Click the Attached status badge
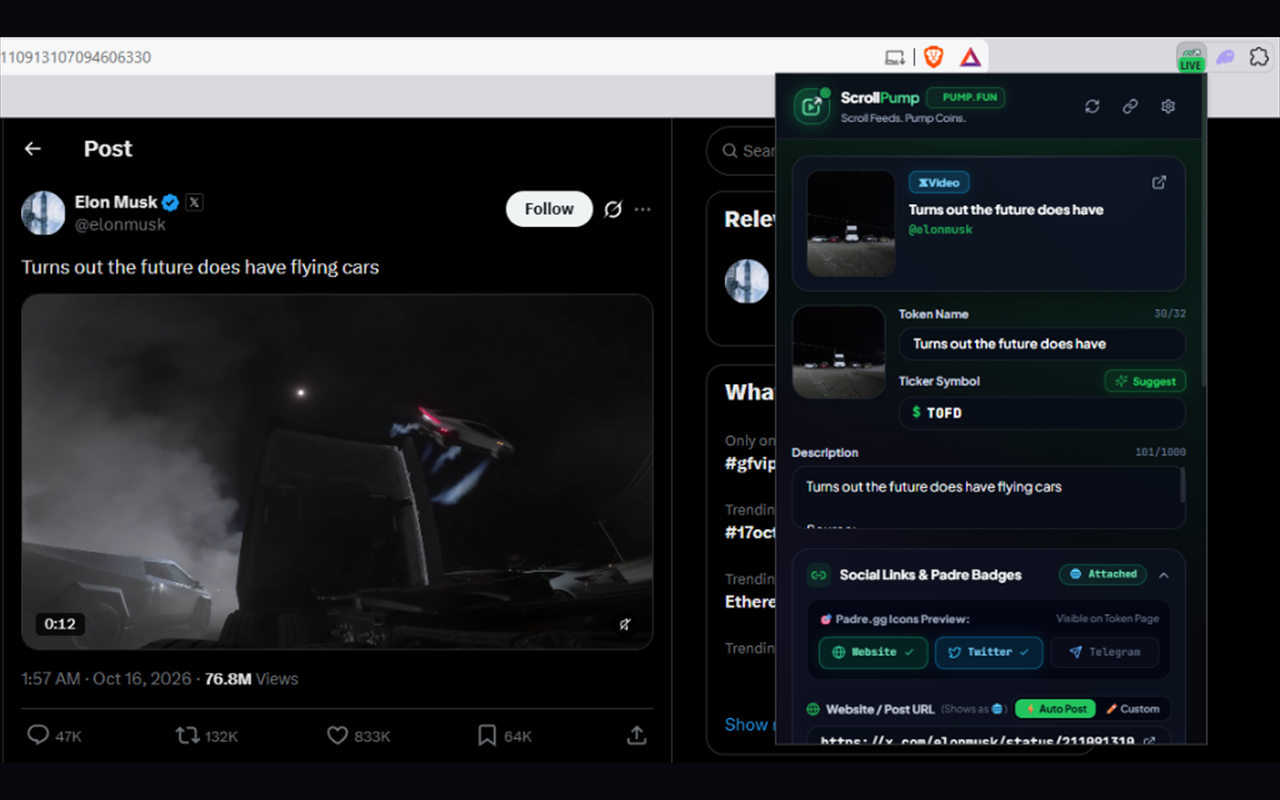 pyautogui.click(x=1103, y=574)
